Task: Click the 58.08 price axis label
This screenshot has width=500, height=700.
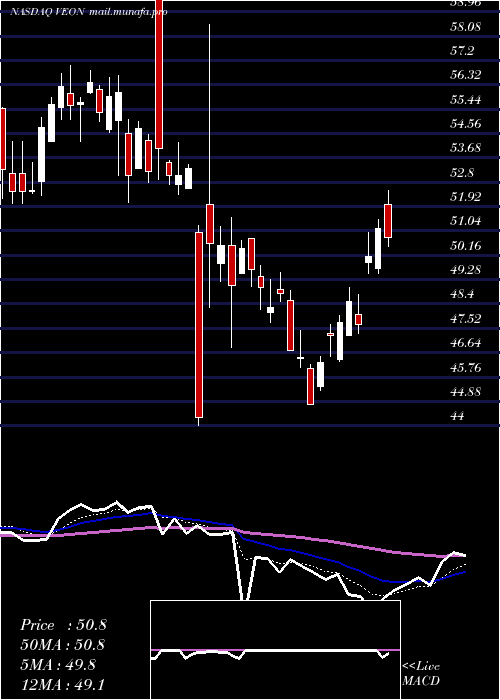Action: (466, 27)
